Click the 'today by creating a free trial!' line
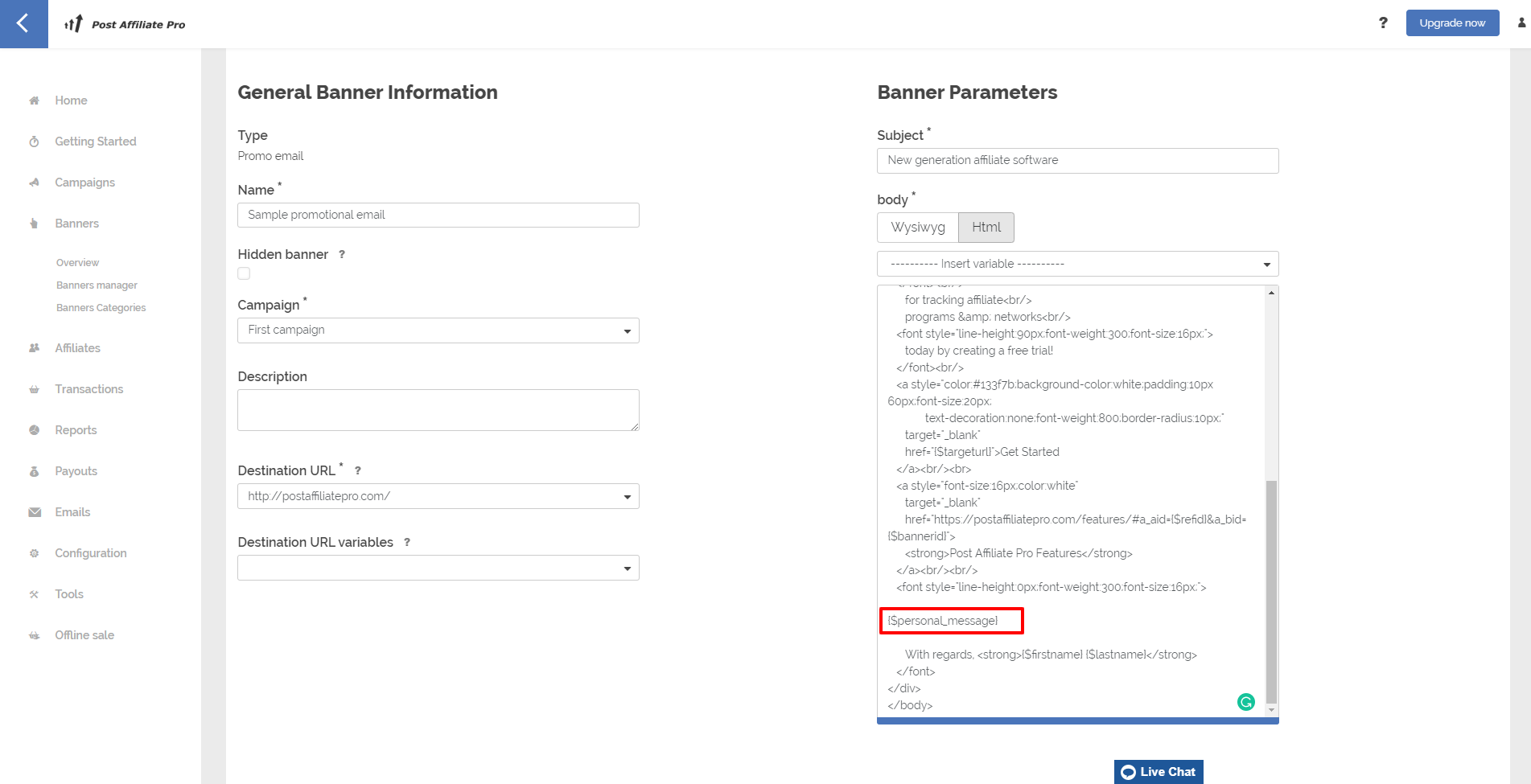The image size is (1531, 784). pyautogui.click(x=978, y=351)
